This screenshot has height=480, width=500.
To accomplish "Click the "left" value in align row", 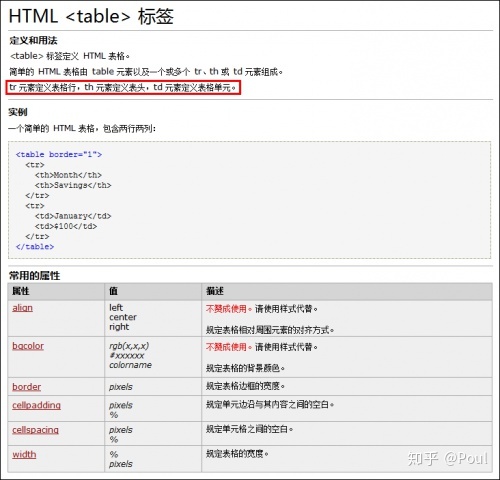I will click(116, 307).
